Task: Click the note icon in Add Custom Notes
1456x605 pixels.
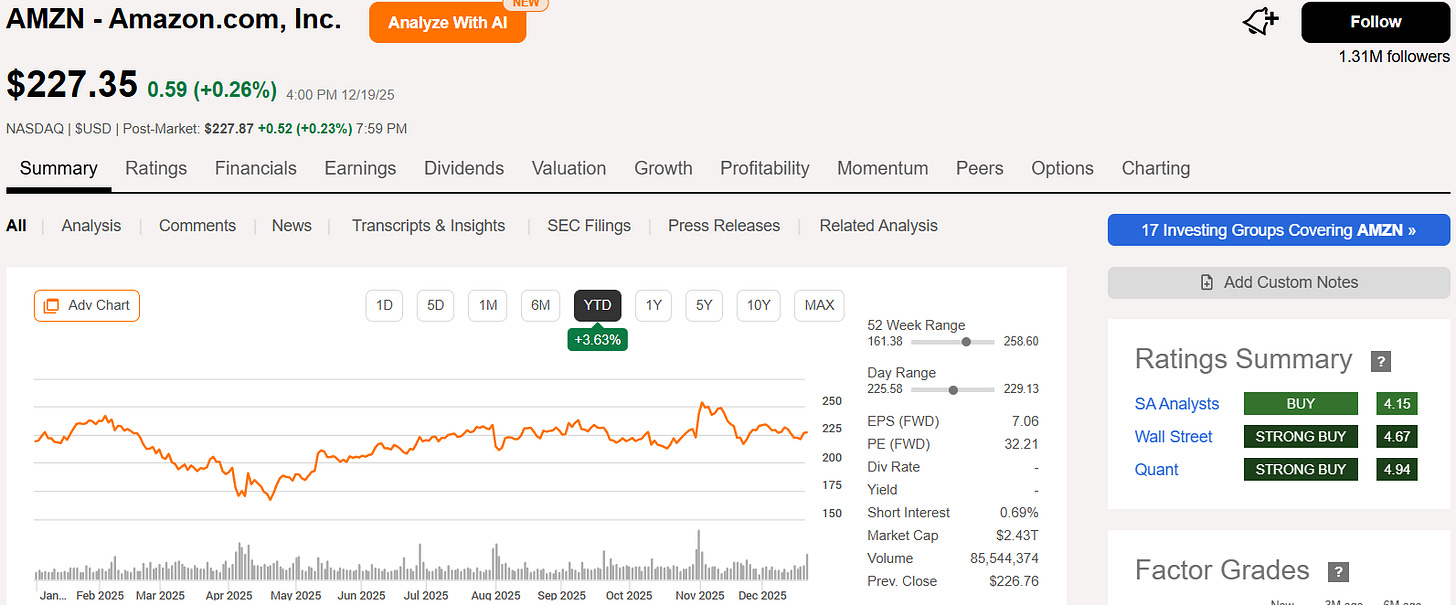Action: [1207, 282]
